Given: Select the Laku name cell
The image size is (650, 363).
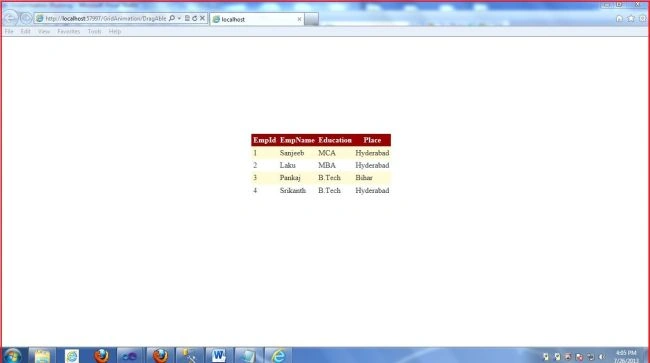Looking at the screenshot, I should click(288, 165).
